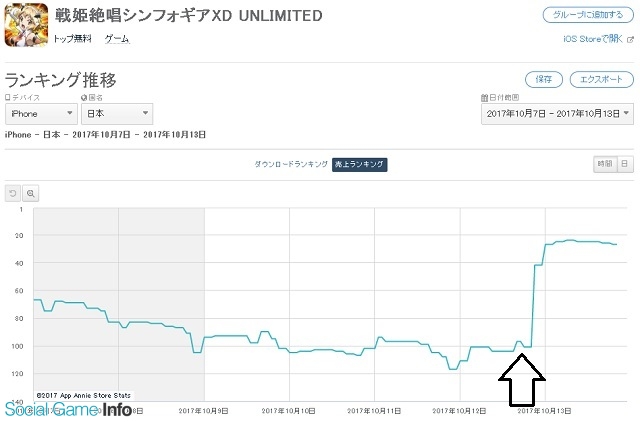Screen dimensions: 640x422
Task: Click the device icon label above iPhone
Action: point(7,98)
